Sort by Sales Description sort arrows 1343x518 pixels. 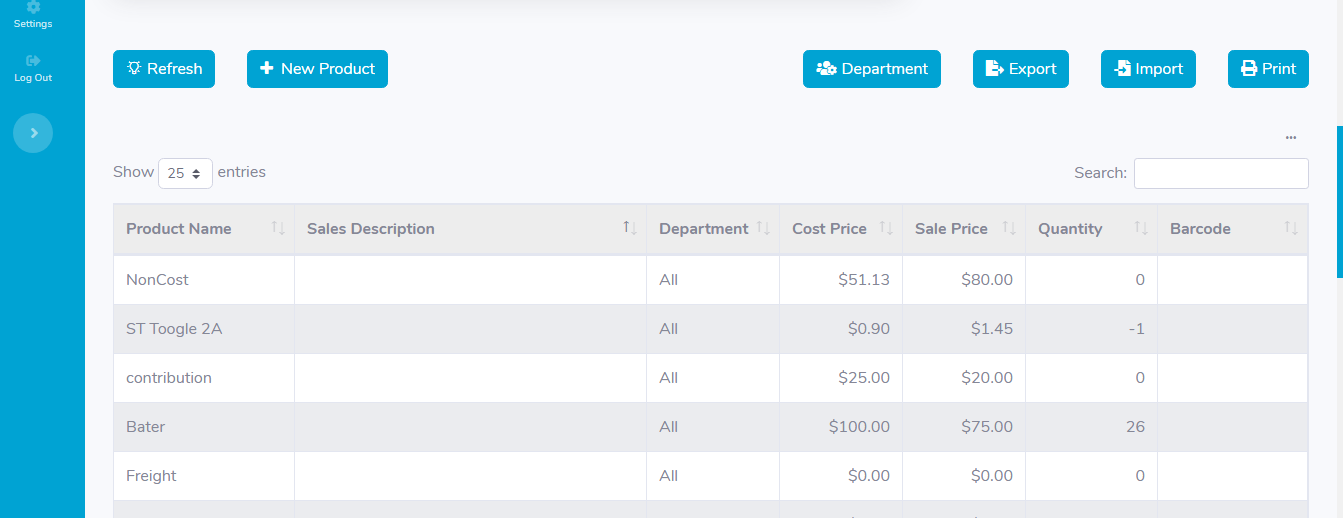630,228
